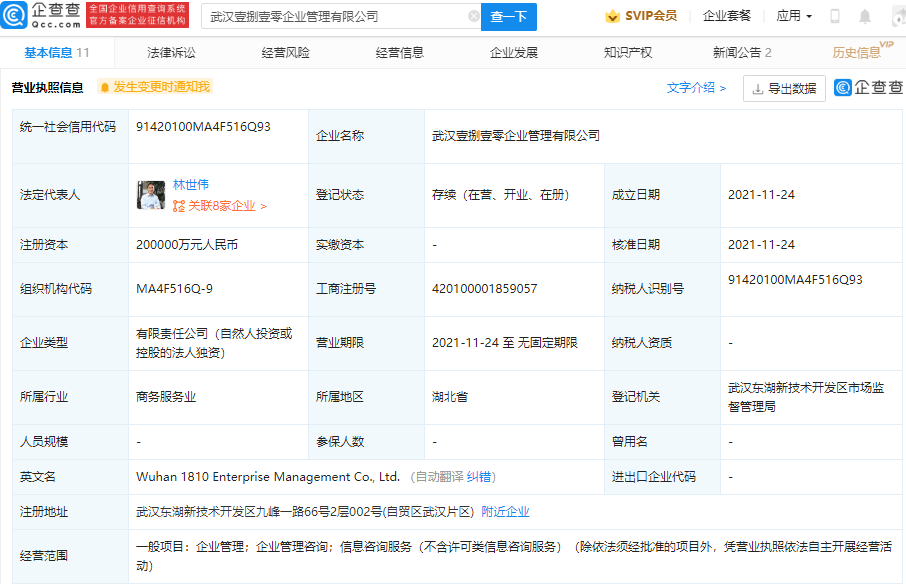Click the 发生变更时通知我 alert badge
Viewport: 906px width, 584px height.
click(x=155, y=87)
